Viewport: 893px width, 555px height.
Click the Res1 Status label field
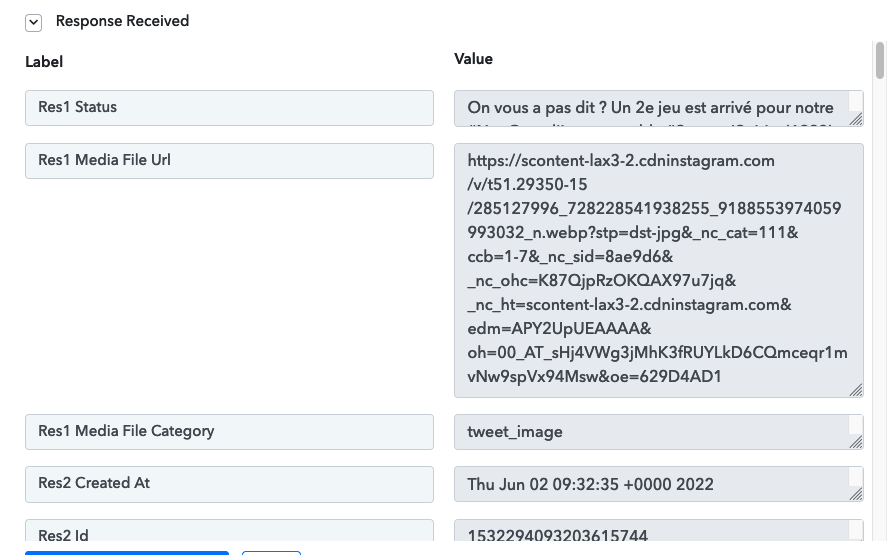pyautogui.click(x=230, y=108)
